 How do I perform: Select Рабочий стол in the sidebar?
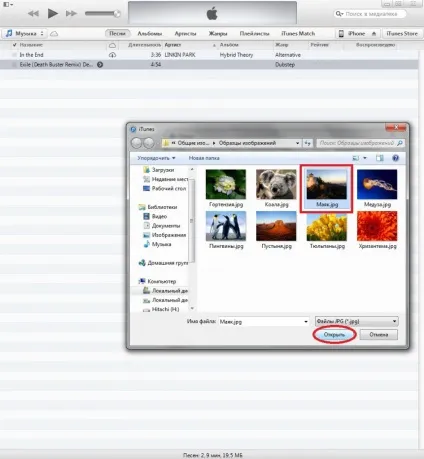tap(165, 188)
